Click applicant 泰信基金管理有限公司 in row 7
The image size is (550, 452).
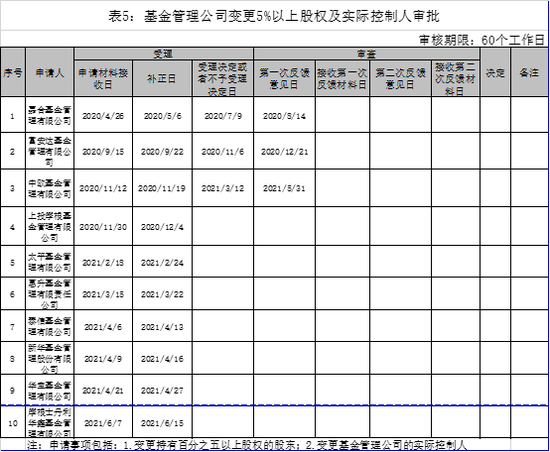coord(49,326)
